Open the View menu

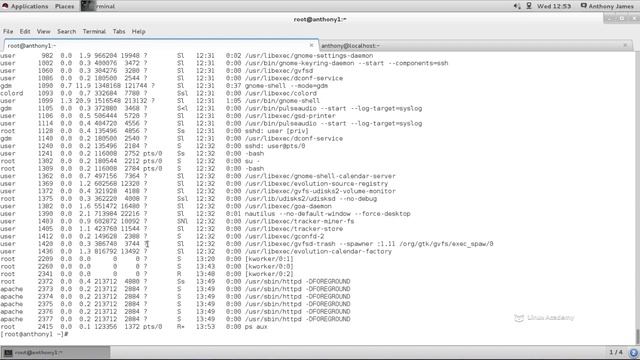click(x=43, y=31)
